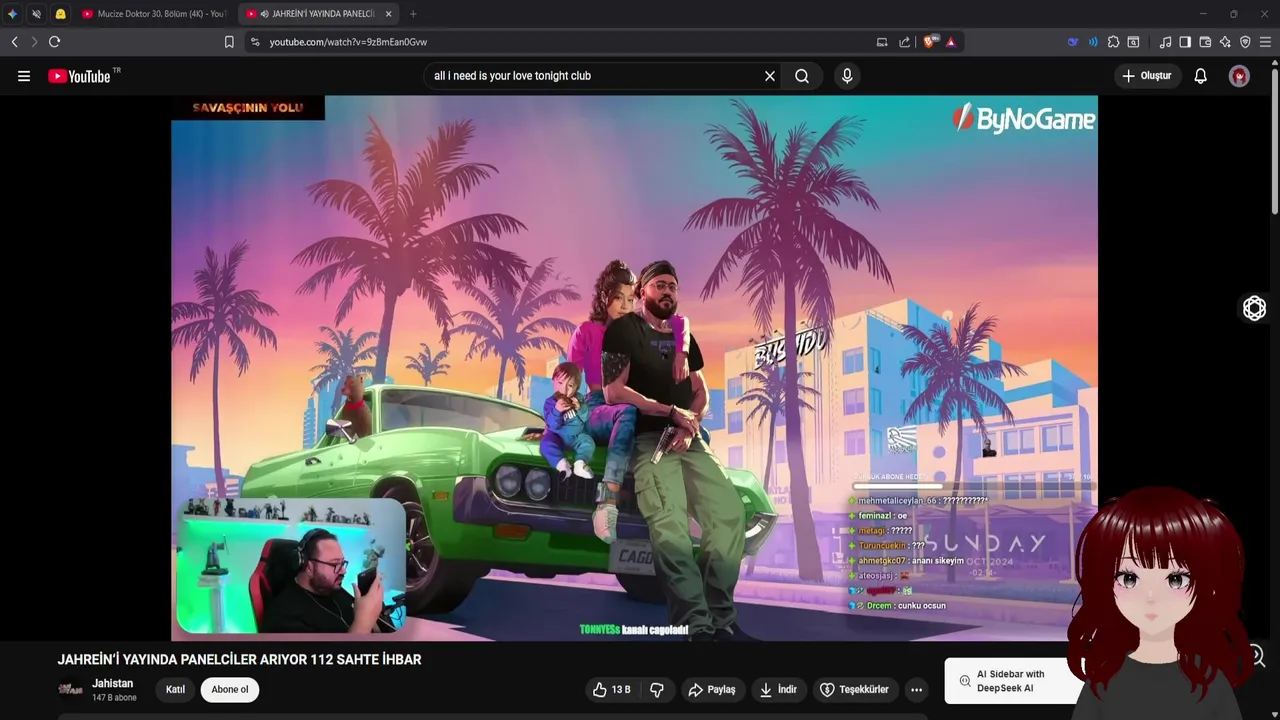
Task: Open the Jahistan channel avatar
Action: point(70,689)
